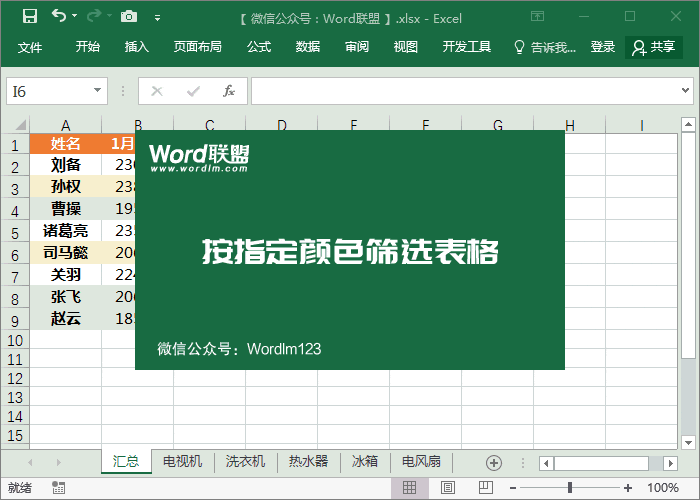Click the 登录 sign-in button
Viewport: 700px width, 500px height.
pos(603,47)
